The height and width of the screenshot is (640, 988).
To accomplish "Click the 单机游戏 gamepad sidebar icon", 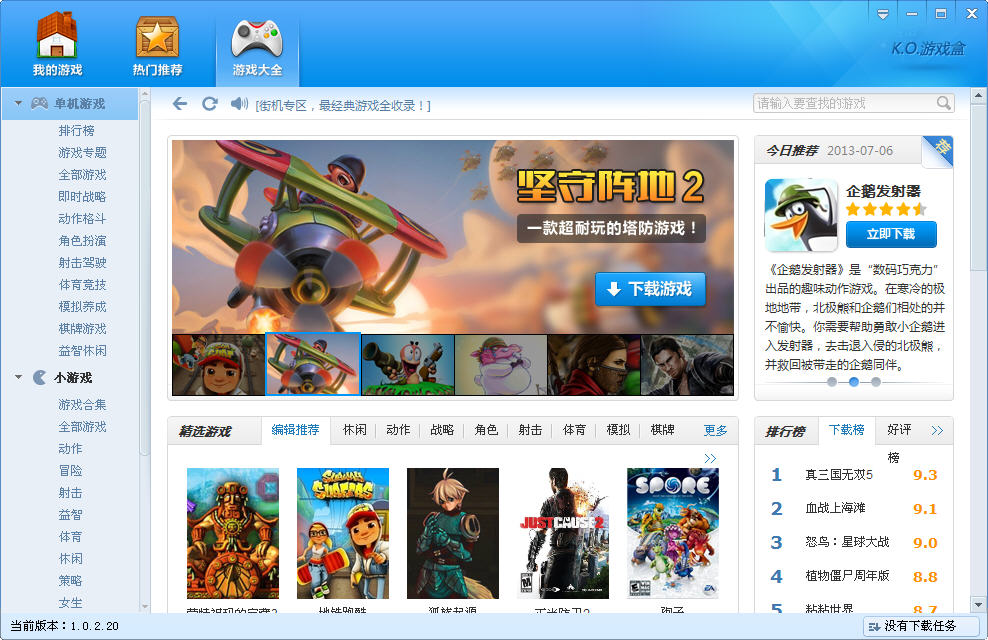I will (x=39, y=103).
